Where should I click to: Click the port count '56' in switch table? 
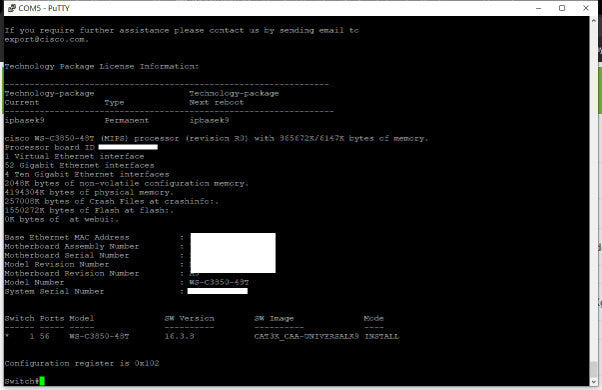tap(45, 336)
